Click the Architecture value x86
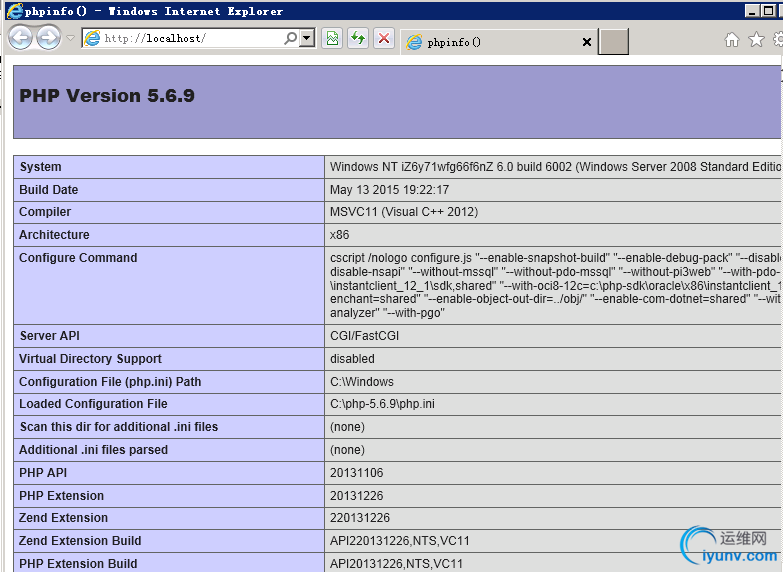This screenshot has width=783, height=572. click(340, 235)
